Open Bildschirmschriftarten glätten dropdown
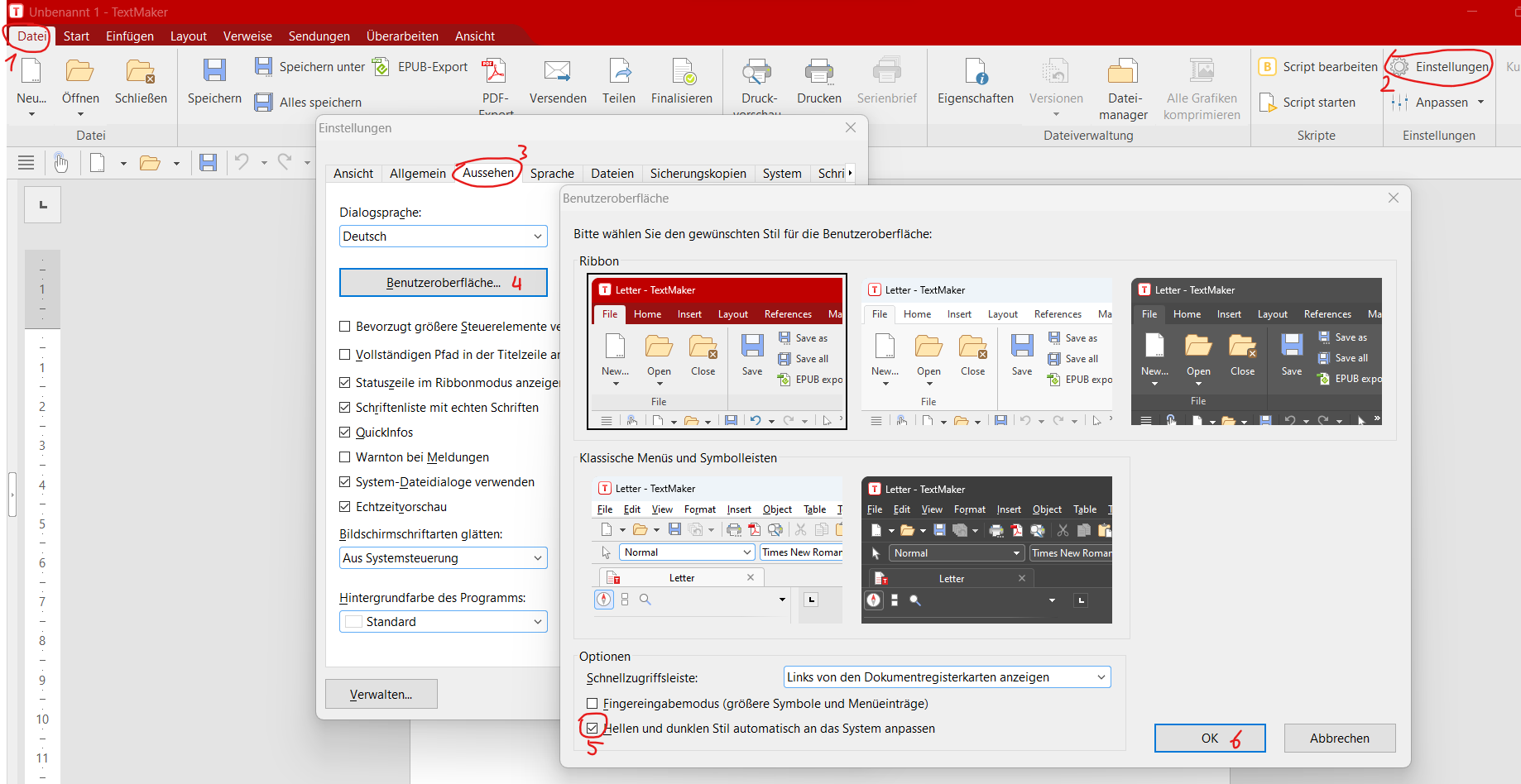 click(444, 558)
